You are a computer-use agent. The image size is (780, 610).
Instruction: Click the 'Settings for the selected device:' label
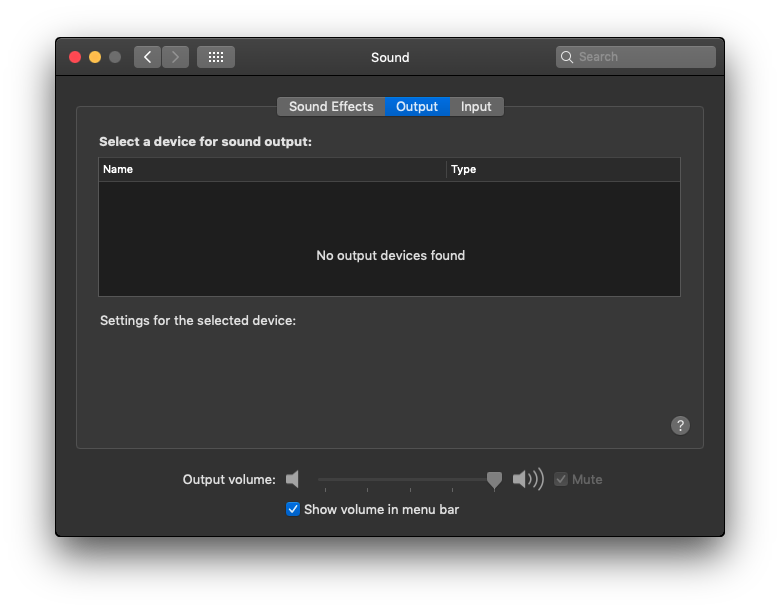198,320
